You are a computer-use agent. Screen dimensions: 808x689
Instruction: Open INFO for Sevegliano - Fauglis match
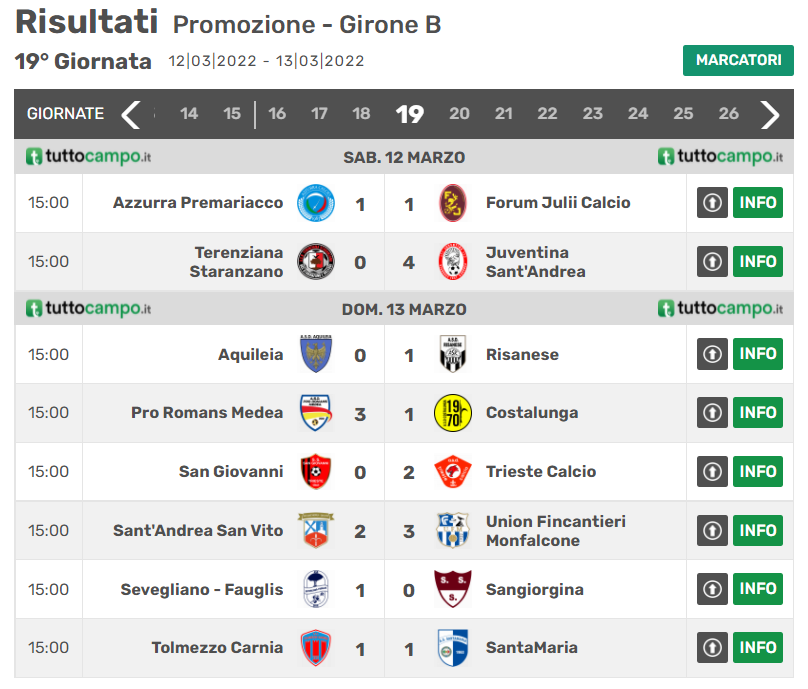[x=758, y=590]
